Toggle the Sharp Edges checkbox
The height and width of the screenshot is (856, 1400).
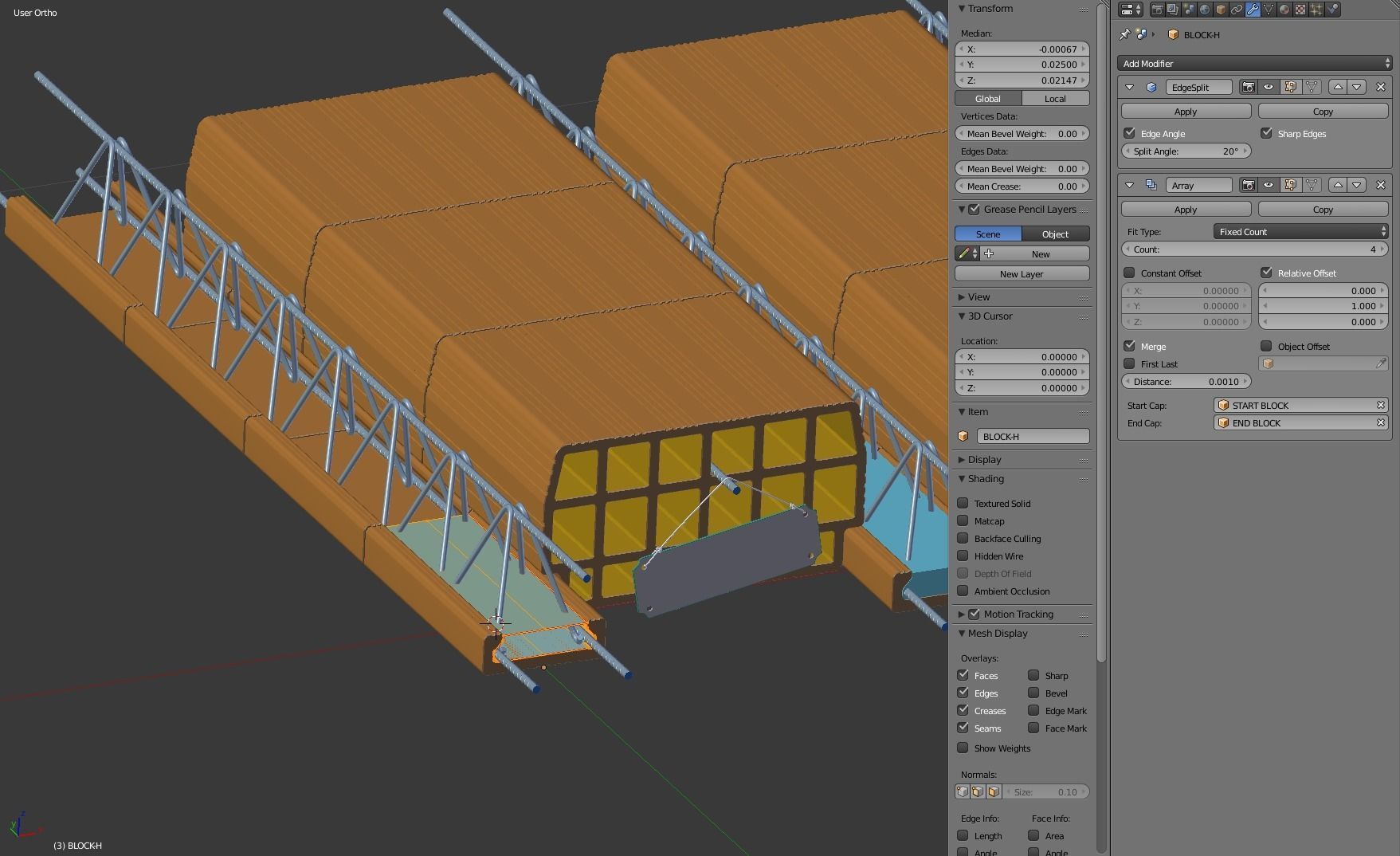[x=1266, y=133]
